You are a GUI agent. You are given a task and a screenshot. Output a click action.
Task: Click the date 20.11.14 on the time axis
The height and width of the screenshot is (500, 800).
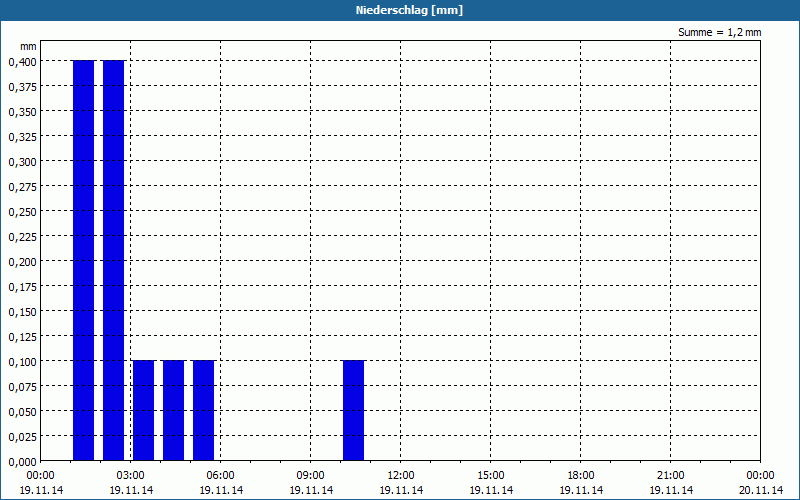coord(760,490)
